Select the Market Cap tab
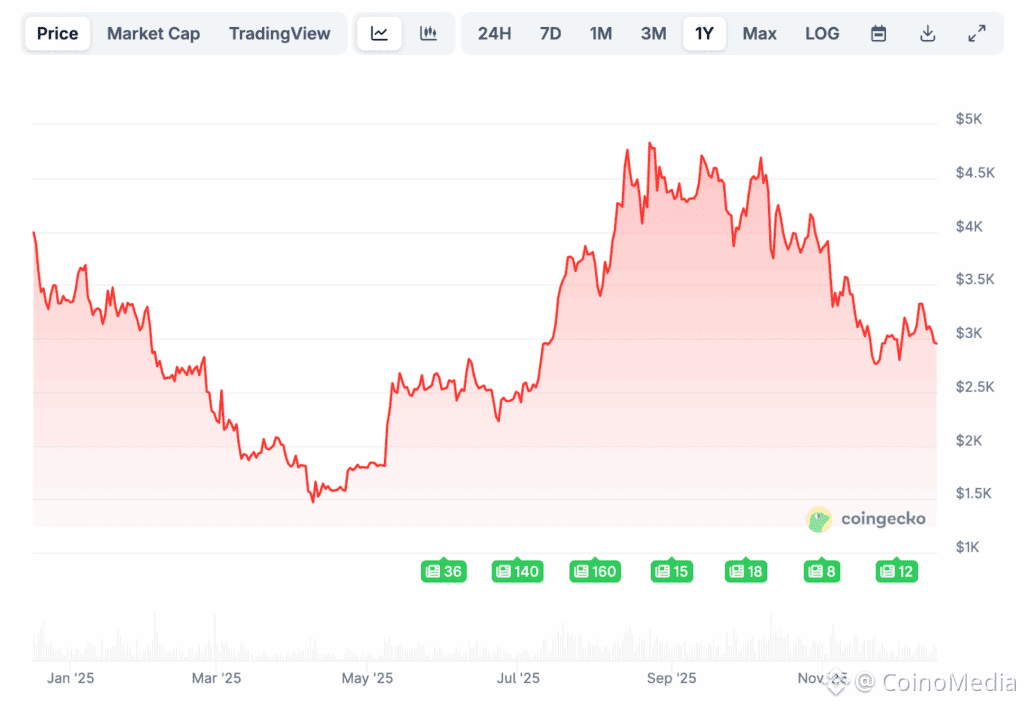This screenshot has width=1024, height=707. point(153,33)
